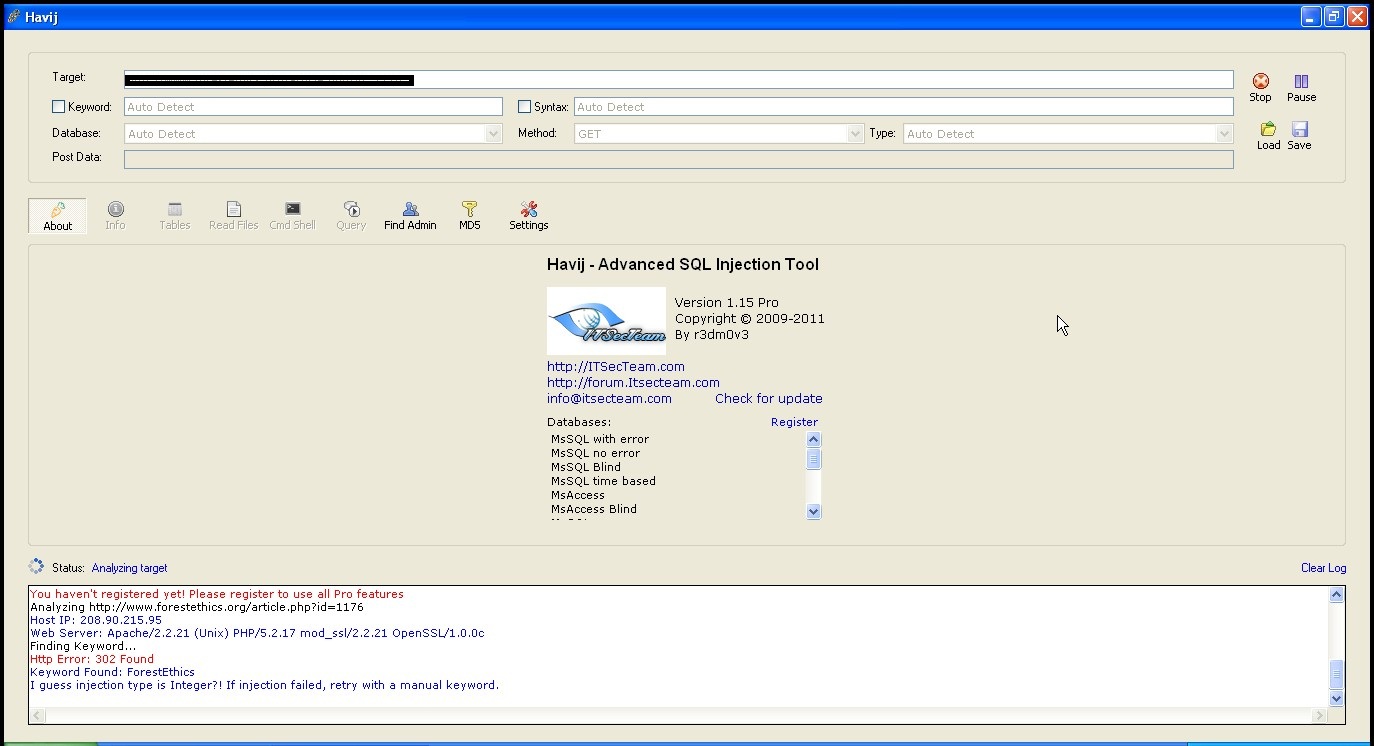Click the databases list scrollbar thumb

coord(813,459)
